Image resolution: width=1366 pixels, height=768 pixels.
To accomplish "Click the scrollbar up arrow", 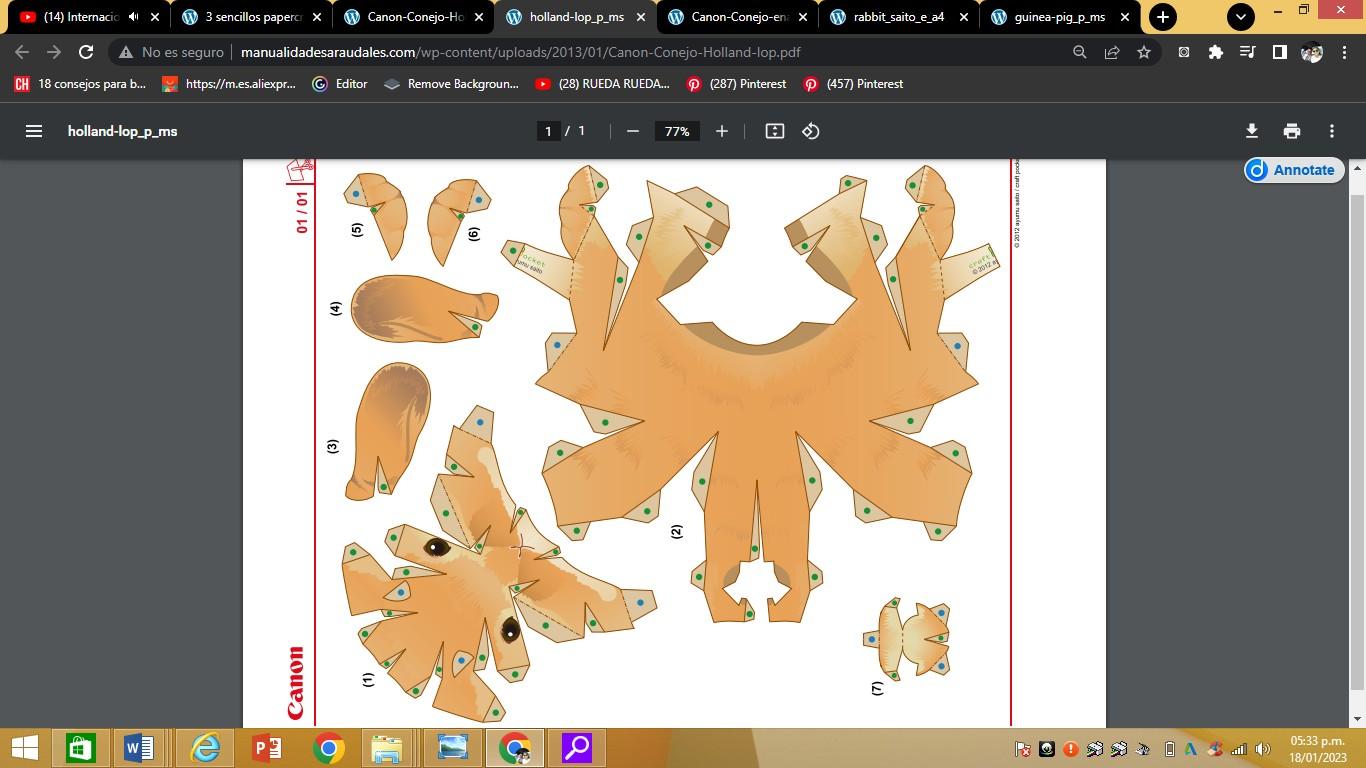I will click(1357, 167).
